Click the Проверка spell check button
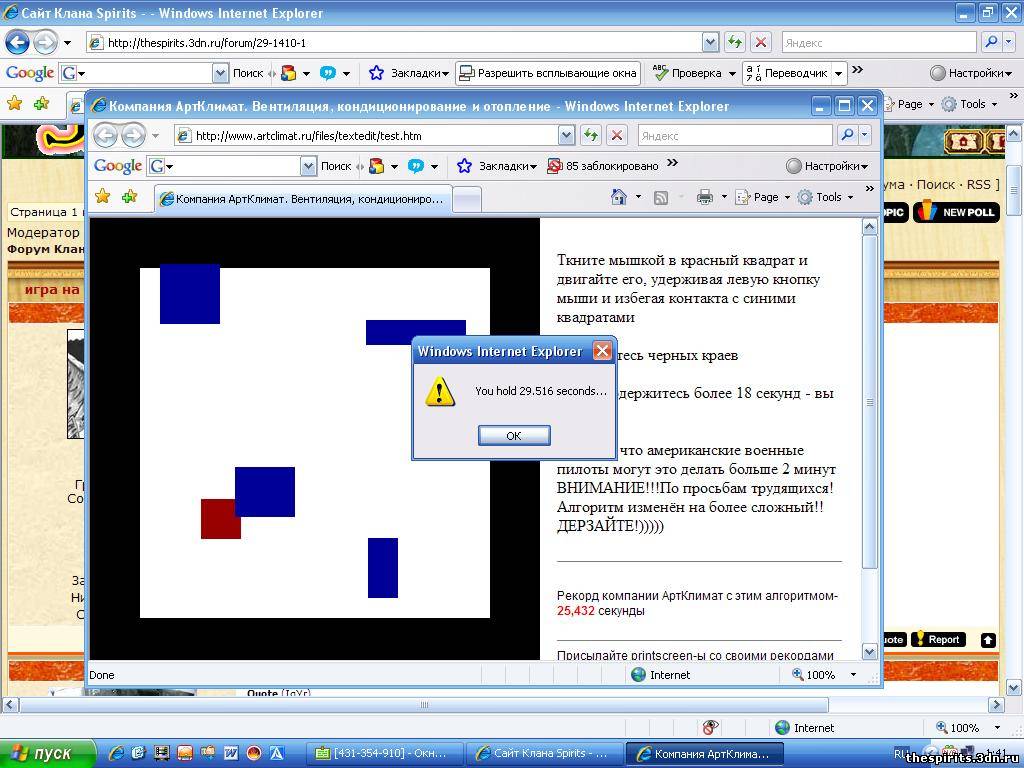 689,73
